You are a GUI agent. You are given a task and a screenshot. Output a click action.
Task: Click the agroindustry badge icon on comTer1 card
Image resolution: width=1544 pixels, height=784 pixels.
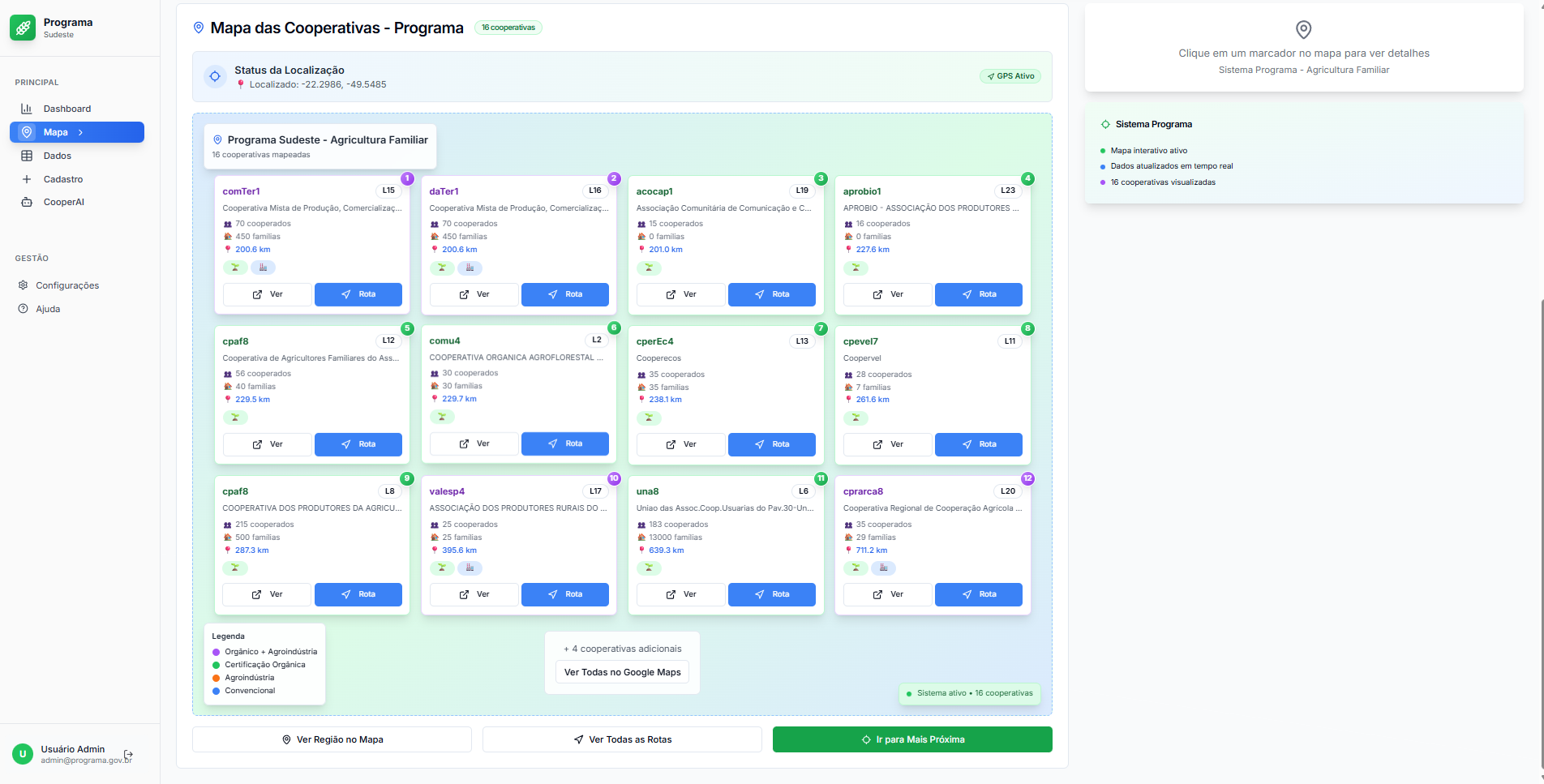coord(263,268)
